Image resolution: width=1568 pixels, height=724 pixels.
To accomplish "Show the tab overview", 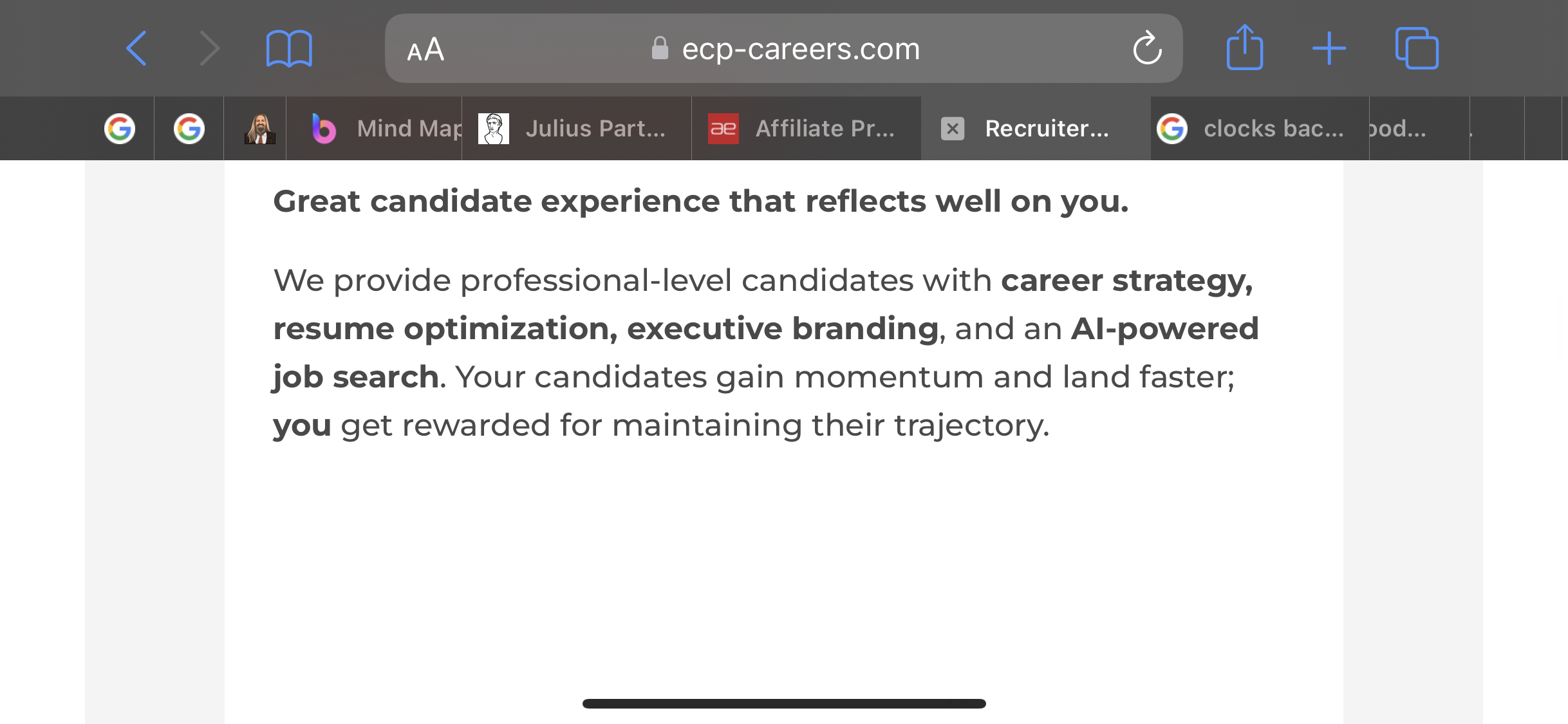I will pos(1417,48).
